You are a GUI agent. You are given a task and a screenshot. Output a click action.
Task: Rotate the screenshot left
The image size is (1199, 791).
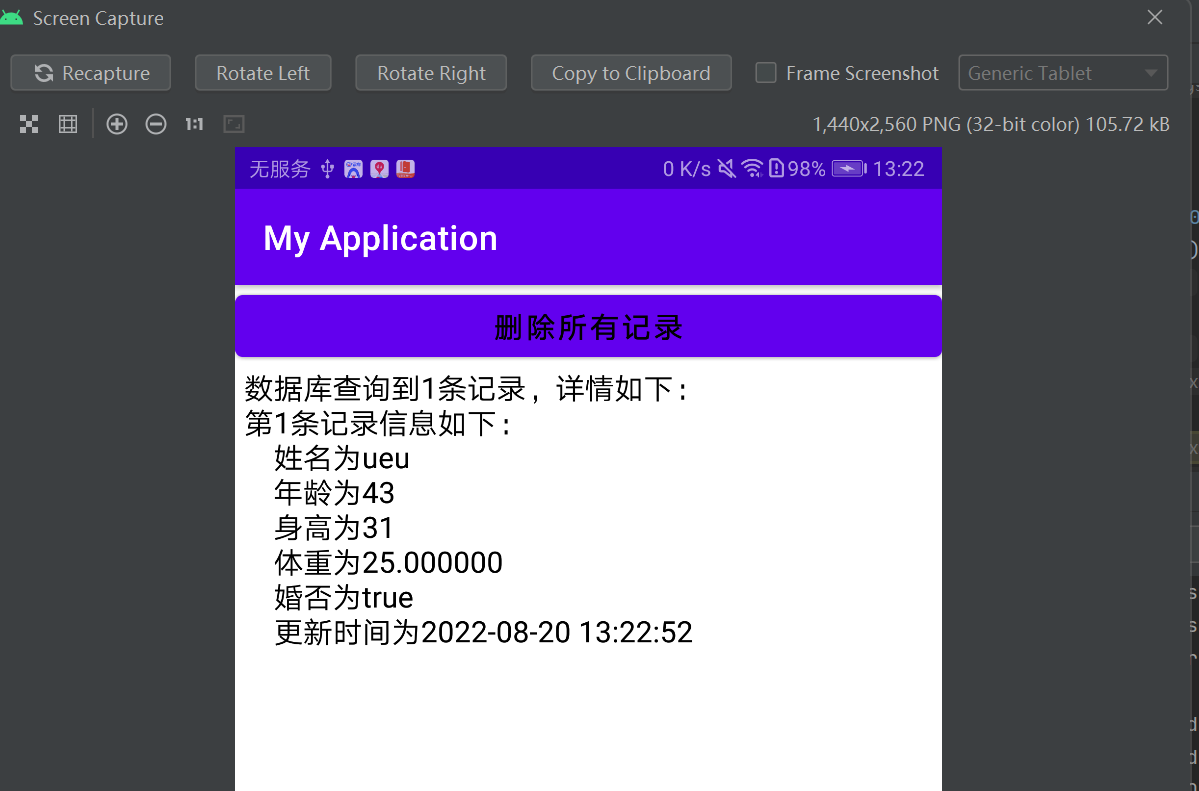click(x=263, y=73)
